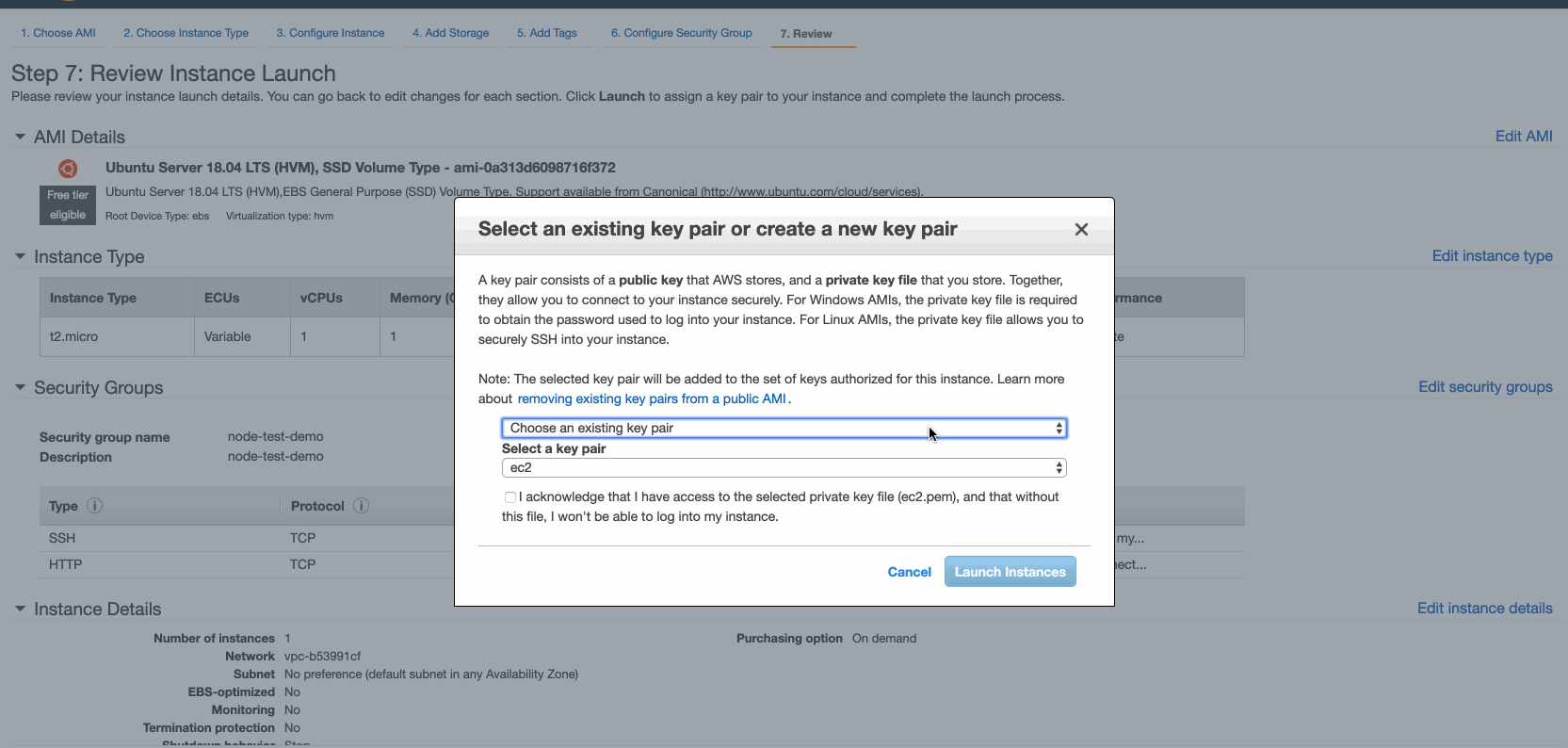Screen dimensions: 1568x748
Task: Click the info icon beside Type column
Action: click(94, 506)
